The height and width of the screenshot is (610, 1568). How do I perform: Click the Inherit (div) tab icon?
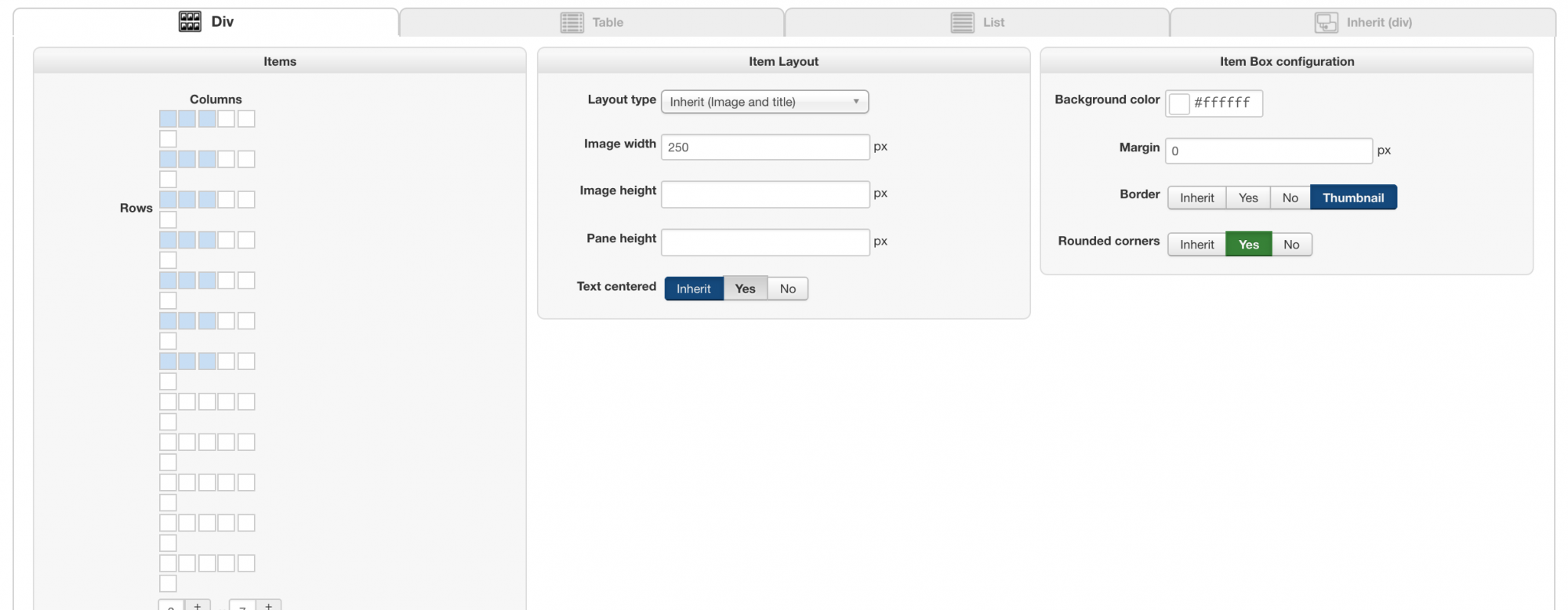(1326, 23)
